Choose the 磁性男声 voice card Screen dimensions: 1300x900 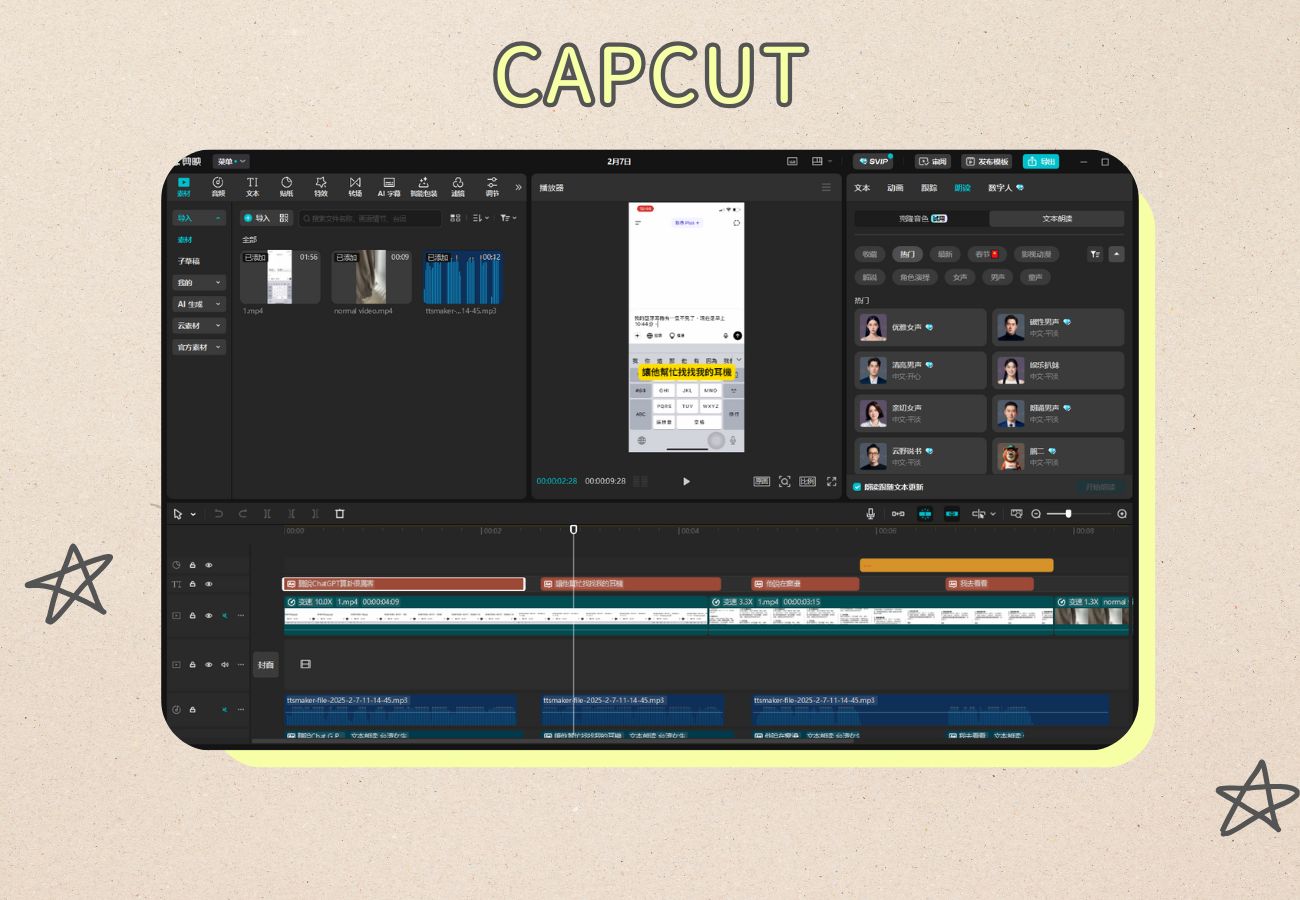tap(1058, 327)
